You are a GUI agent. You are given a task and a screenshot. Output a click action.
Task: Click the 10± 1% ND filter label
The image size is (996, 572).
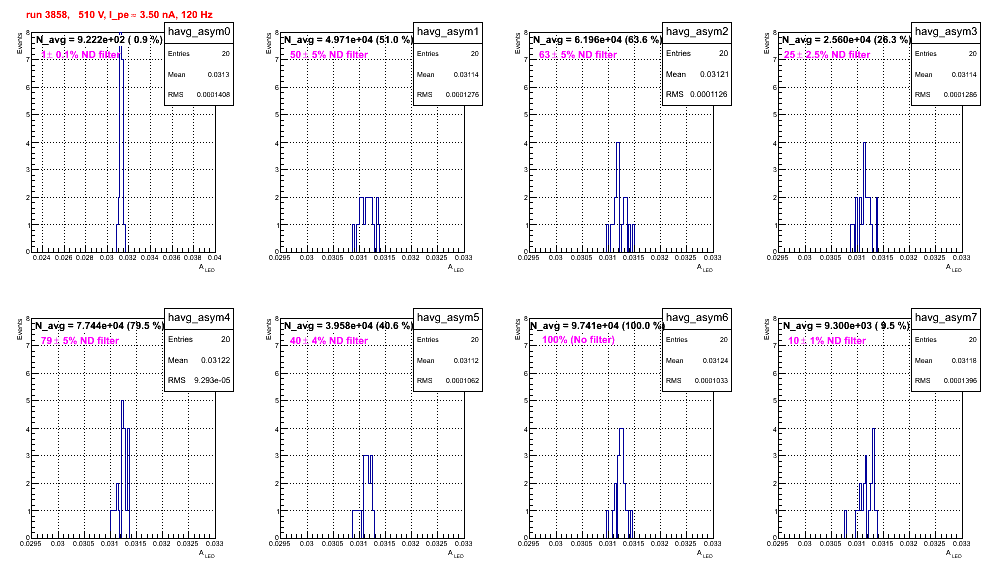click(827, 341)
